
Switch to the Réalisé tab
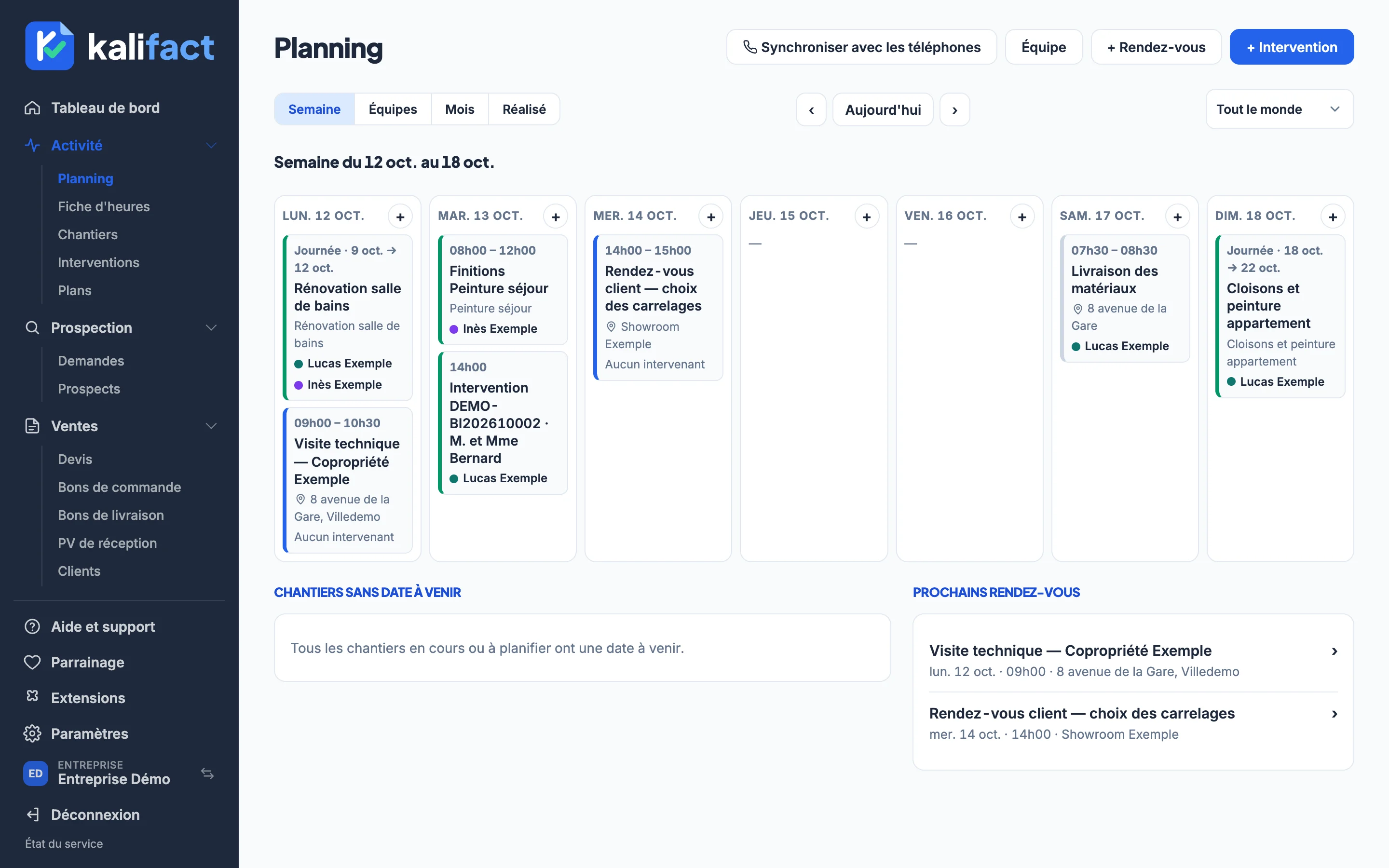tap(524, 109)
